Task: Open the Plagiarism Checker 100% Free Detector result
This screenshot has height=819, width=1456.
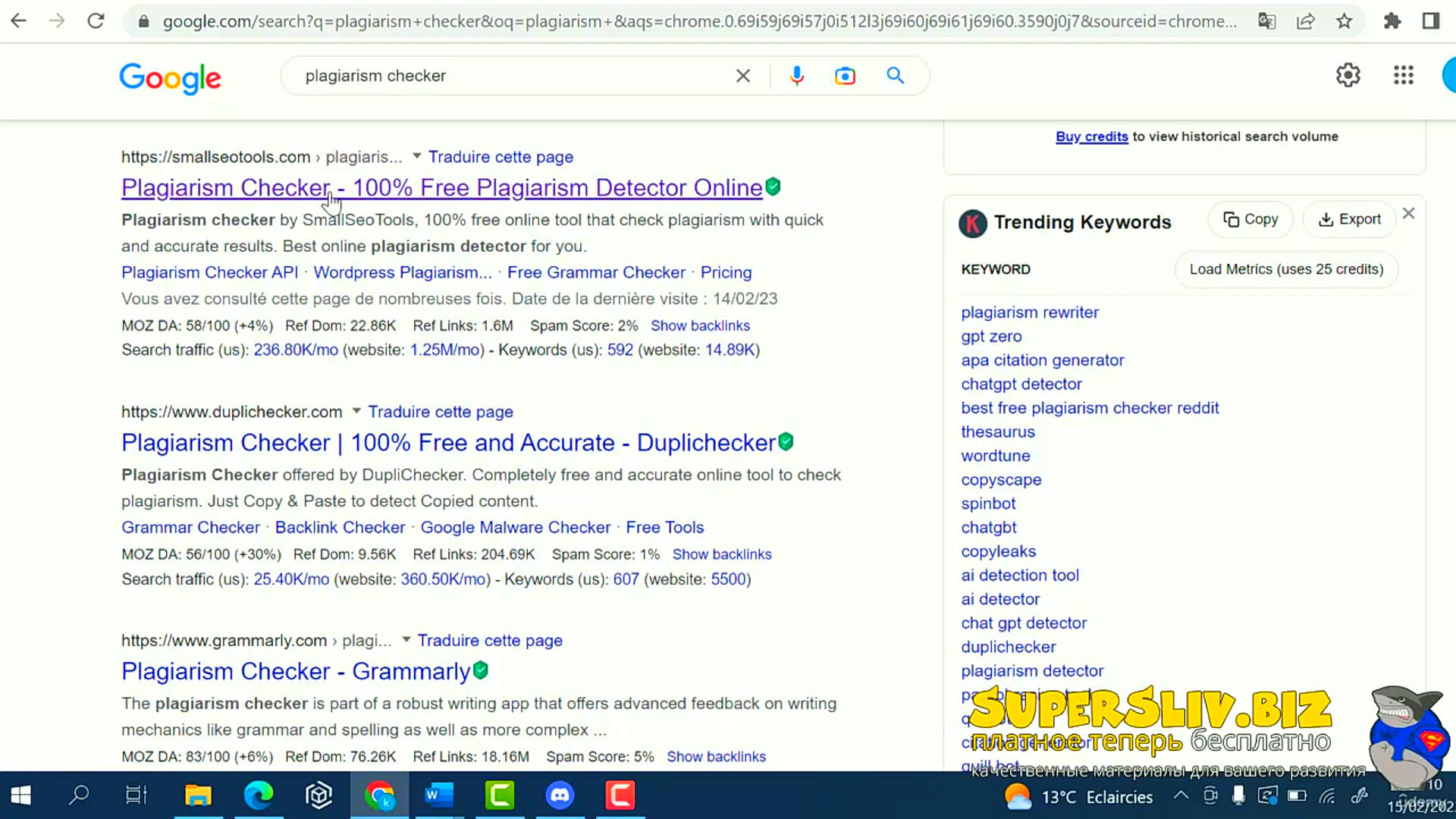Action: coord(442,187)
